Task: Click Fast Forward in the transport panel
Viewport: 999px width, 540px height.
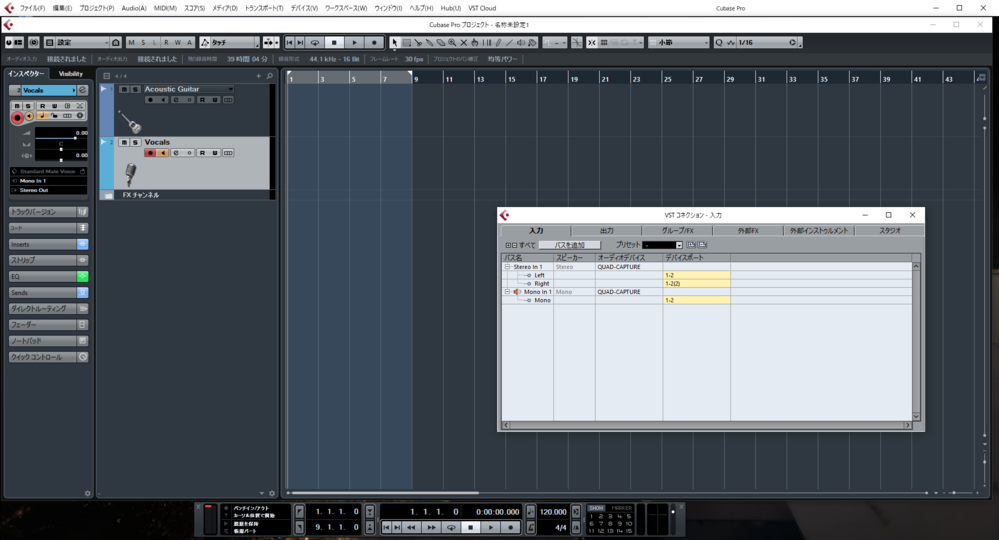Action: (x=431, y=527)
